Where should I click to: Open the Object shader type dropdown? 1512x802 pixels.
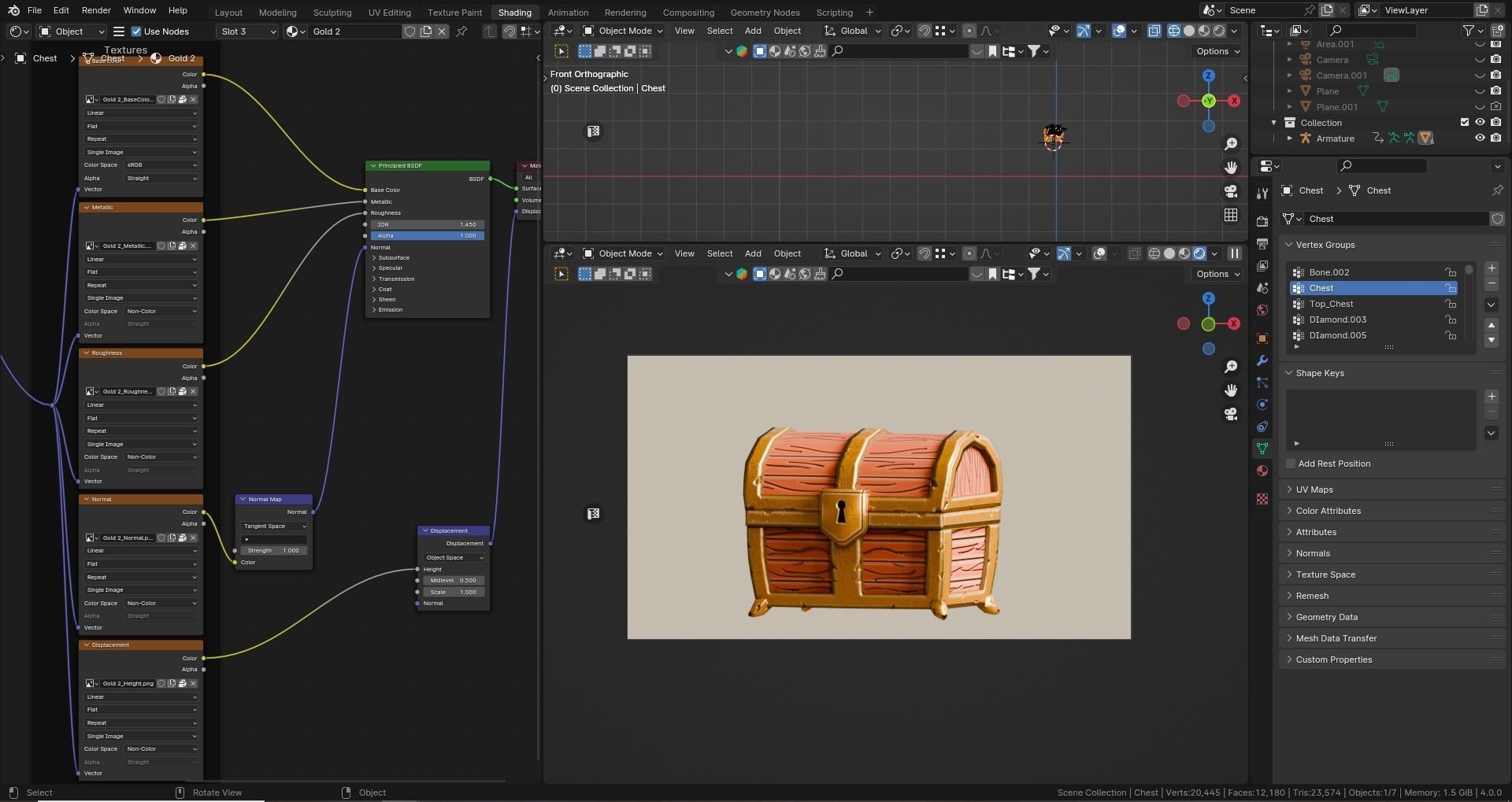tap(72, 31)
